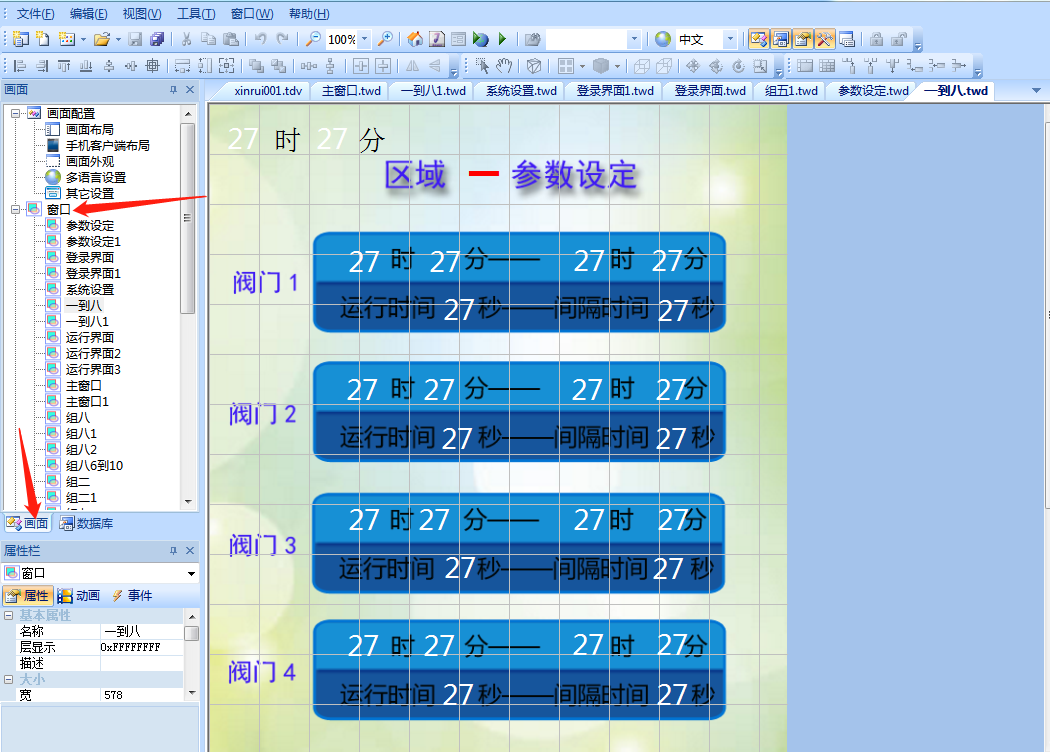
Task: Open the 中文 language dropdown
Action: click(x=730, y=40)
